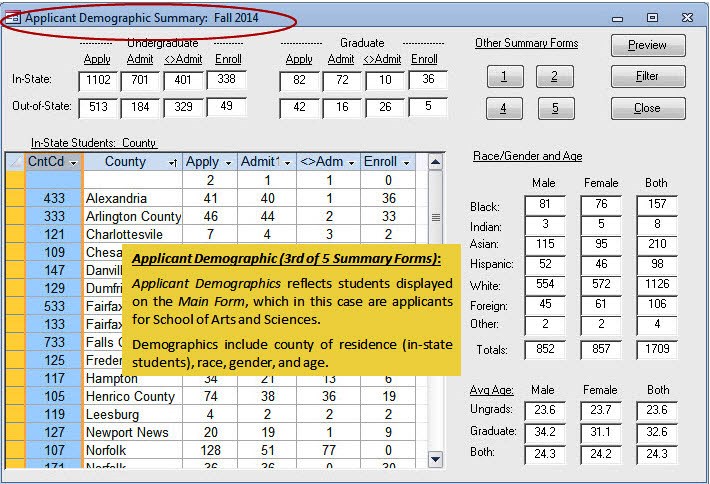
Task: Maximize the Applicant Demographic Summary window
Action: pyautogui.click(x=652, y=17)
